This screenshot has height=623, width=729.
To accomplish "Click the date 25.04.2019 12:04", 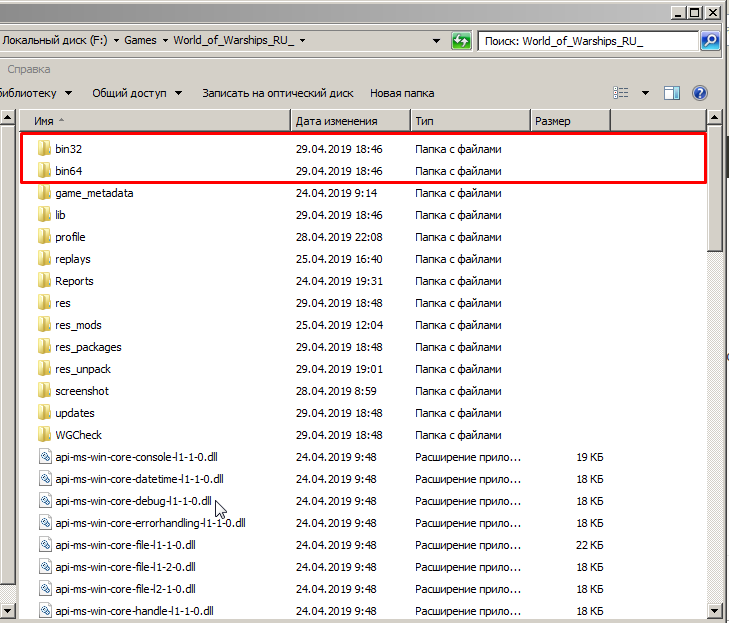I will click(x=339, y=325).
